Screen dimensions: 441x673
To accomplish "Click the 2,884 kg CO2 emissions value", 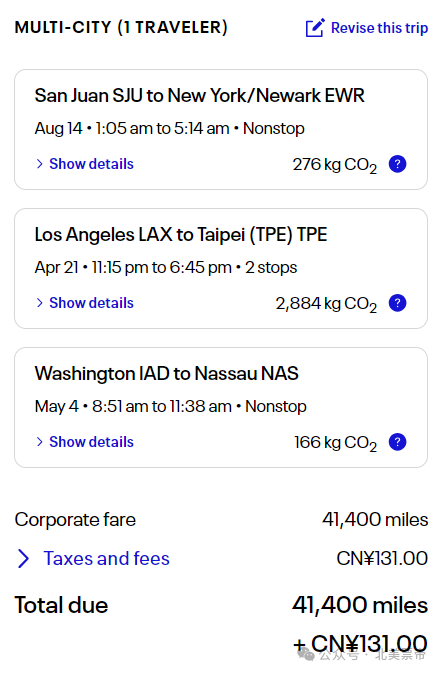I will click(326, 304).
